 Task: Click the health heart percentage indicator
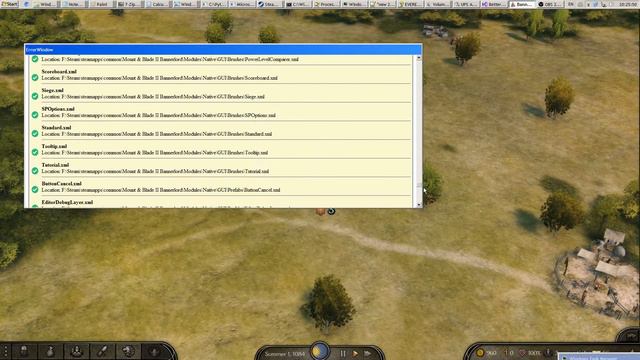click(x=529, y=353)
